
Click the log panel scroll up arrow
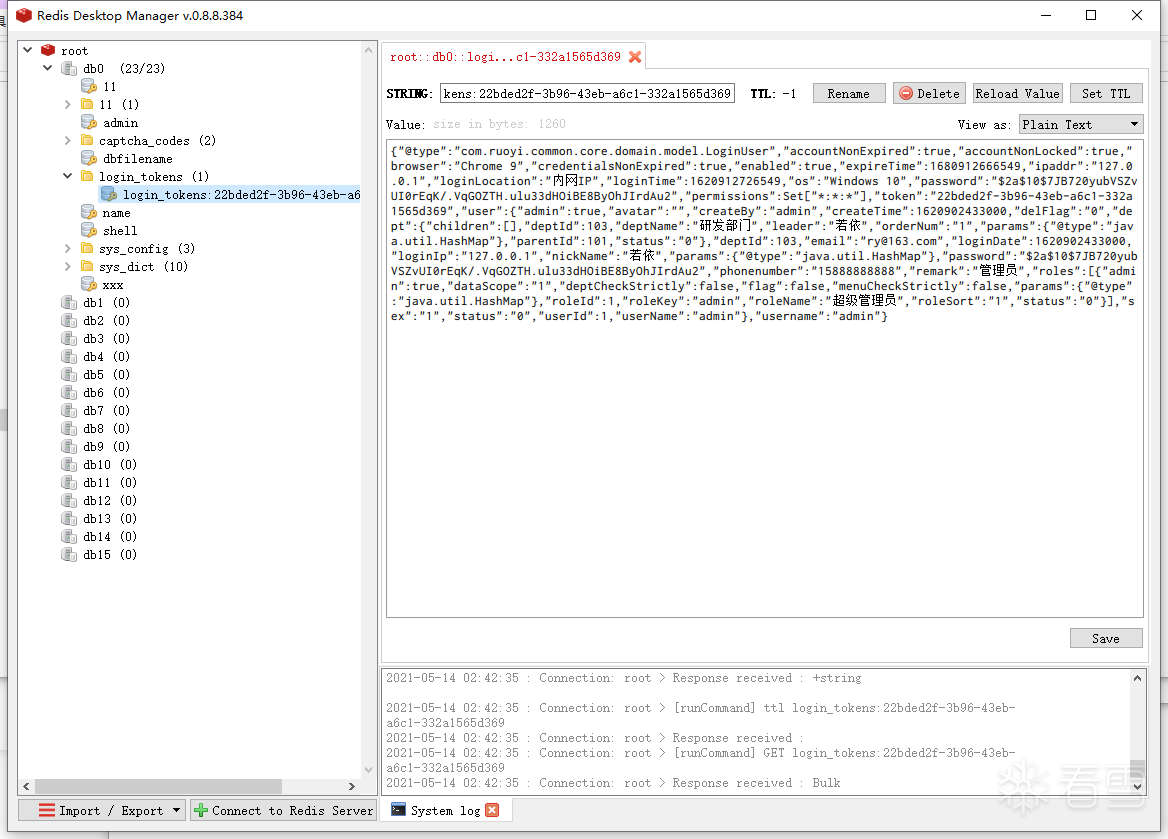click(x=1137, y=678)
